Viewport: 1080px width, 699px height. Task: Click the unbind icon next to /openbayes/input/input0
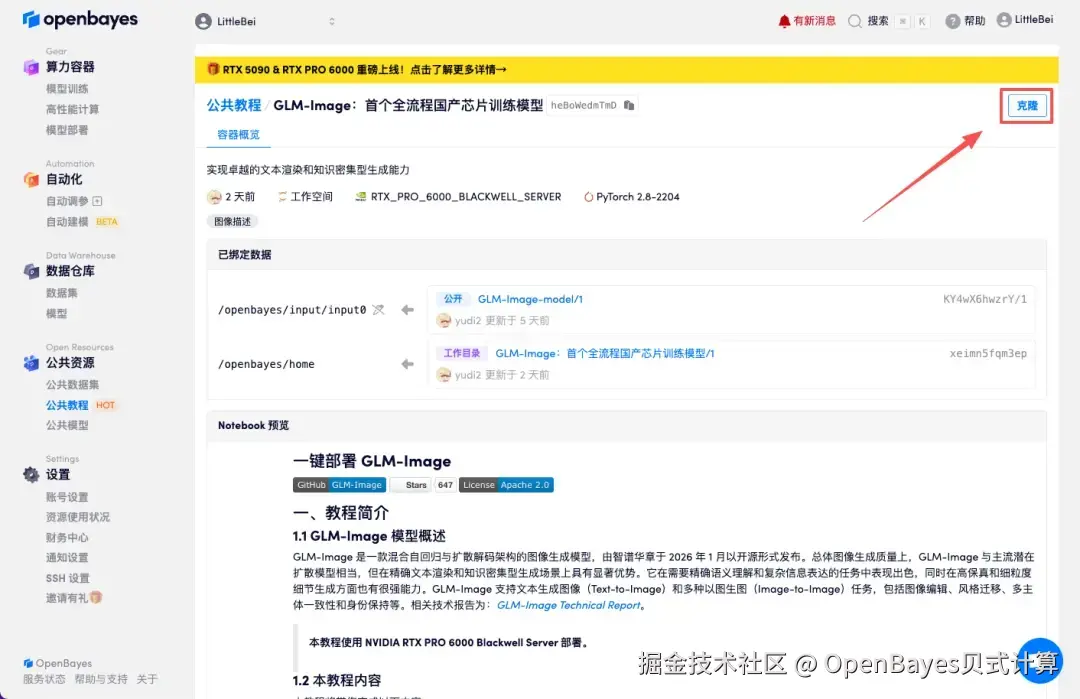[378, 310]
